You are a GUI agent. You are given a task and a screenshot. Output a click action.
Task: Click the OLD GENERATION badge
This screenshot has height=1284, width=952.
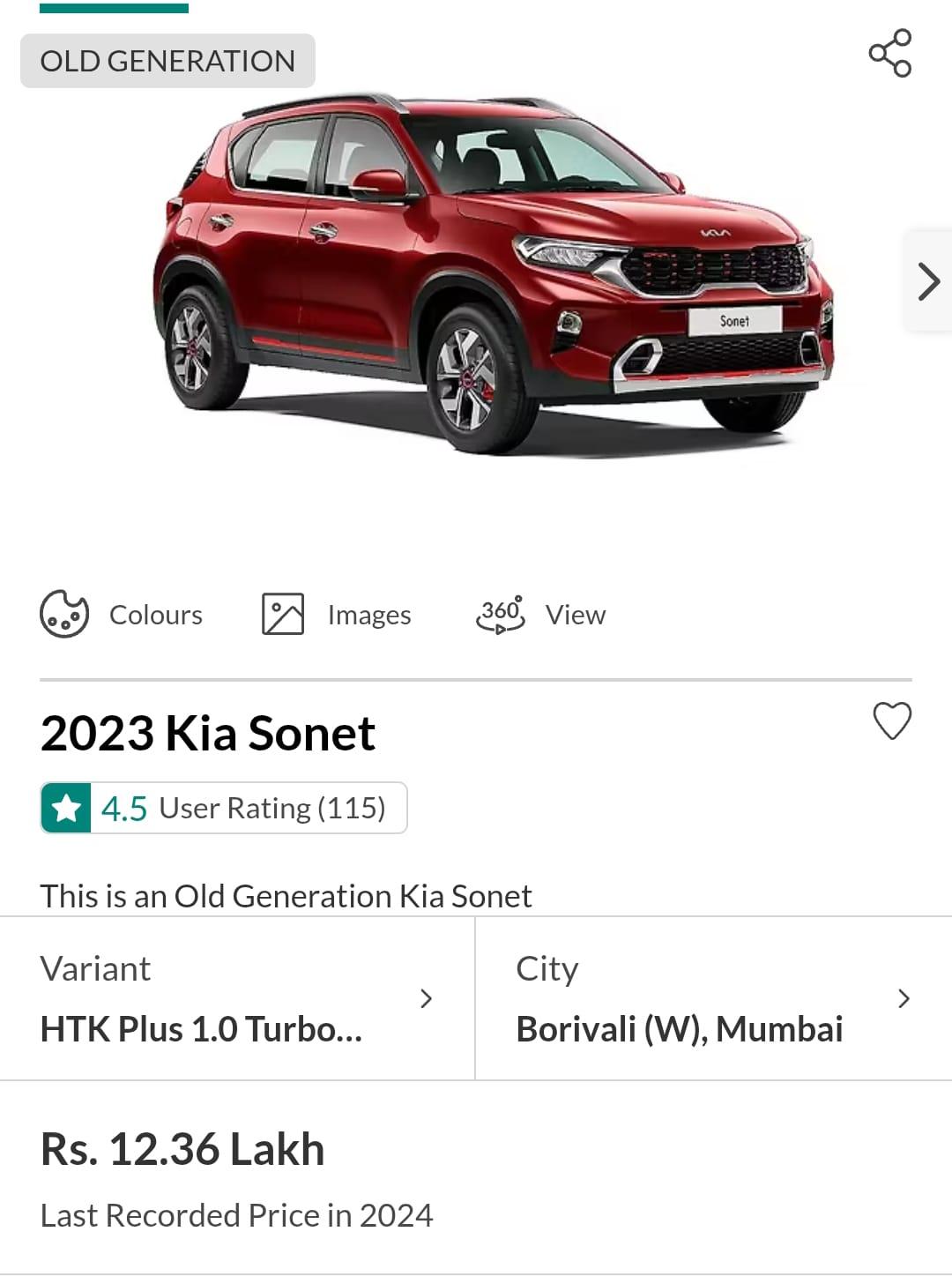point(167,61)
